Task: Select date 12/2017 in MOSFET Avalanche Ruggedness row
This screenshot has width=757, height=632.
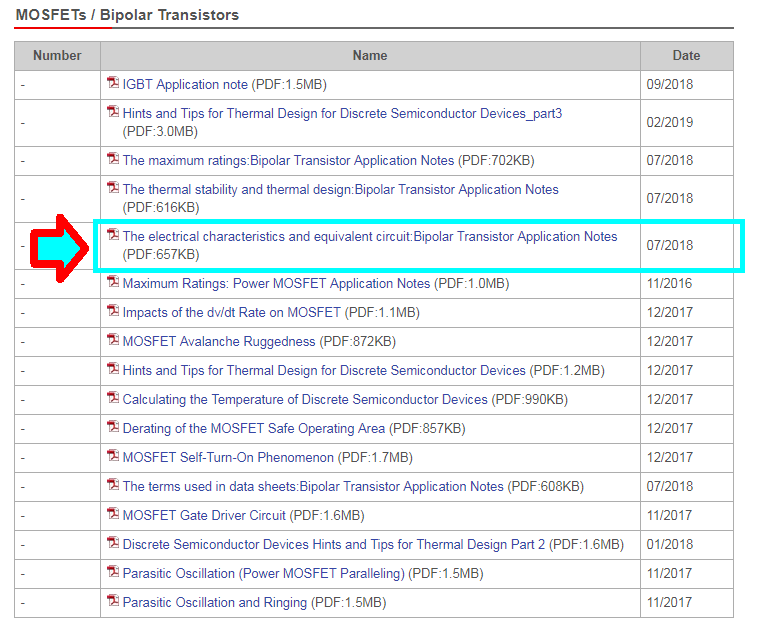Action: click(x=670, y=341)
